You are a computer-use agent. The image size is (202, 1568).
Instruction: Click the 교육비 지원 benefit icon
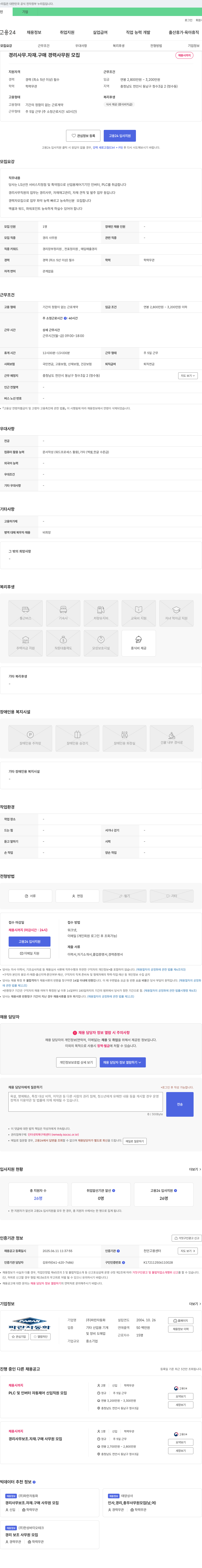click(139, 613)
